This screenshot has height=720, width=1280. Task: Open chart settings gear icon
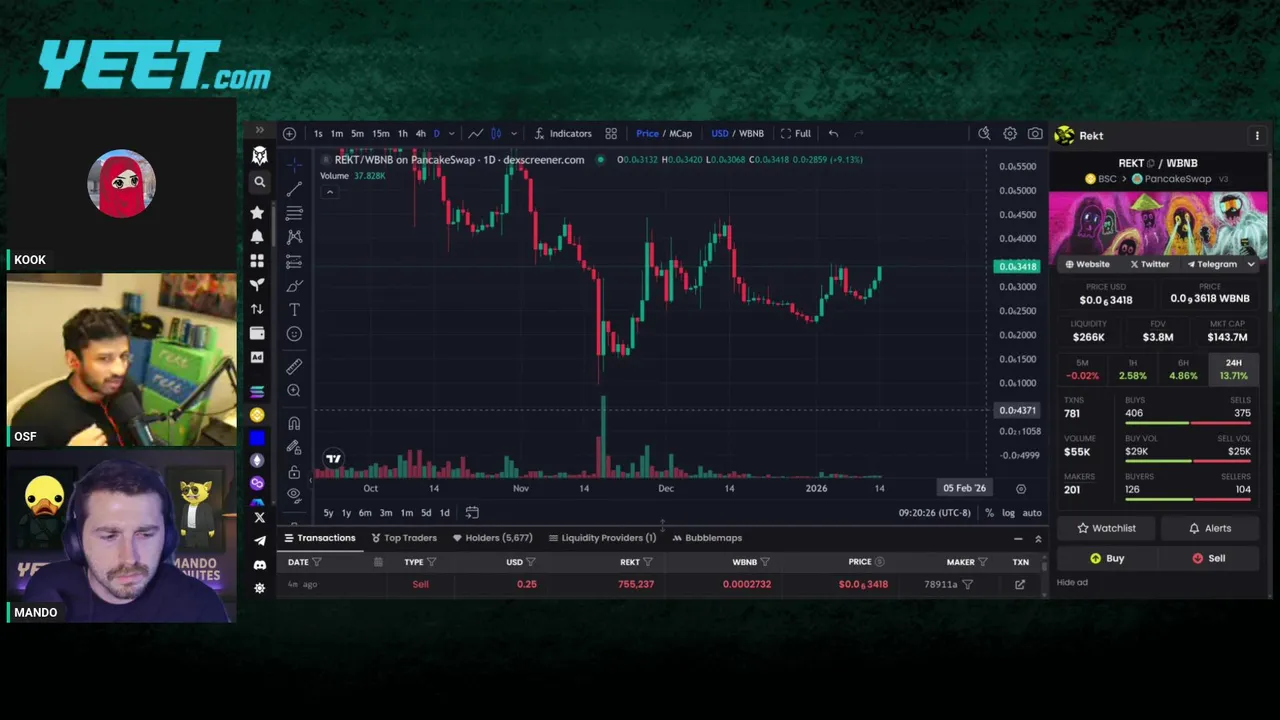pyautogui.click(x=1010, y=133)
